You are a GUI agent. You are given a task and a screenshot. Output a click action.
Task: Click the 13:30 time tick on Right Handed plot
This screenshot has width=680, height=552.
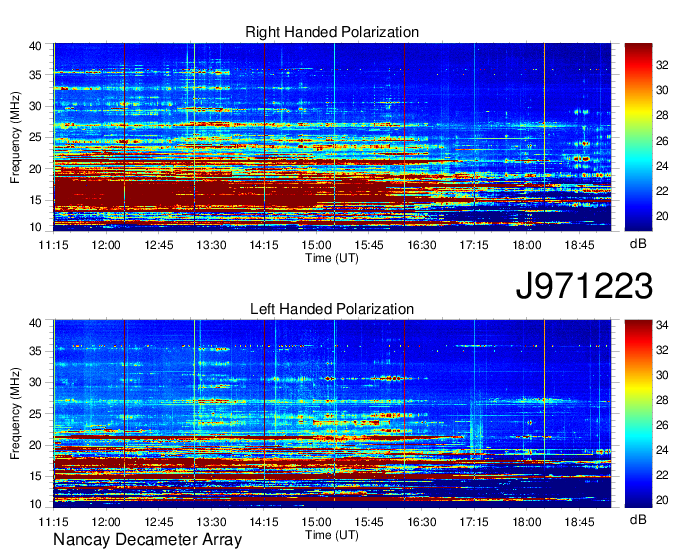pos(211,245)
